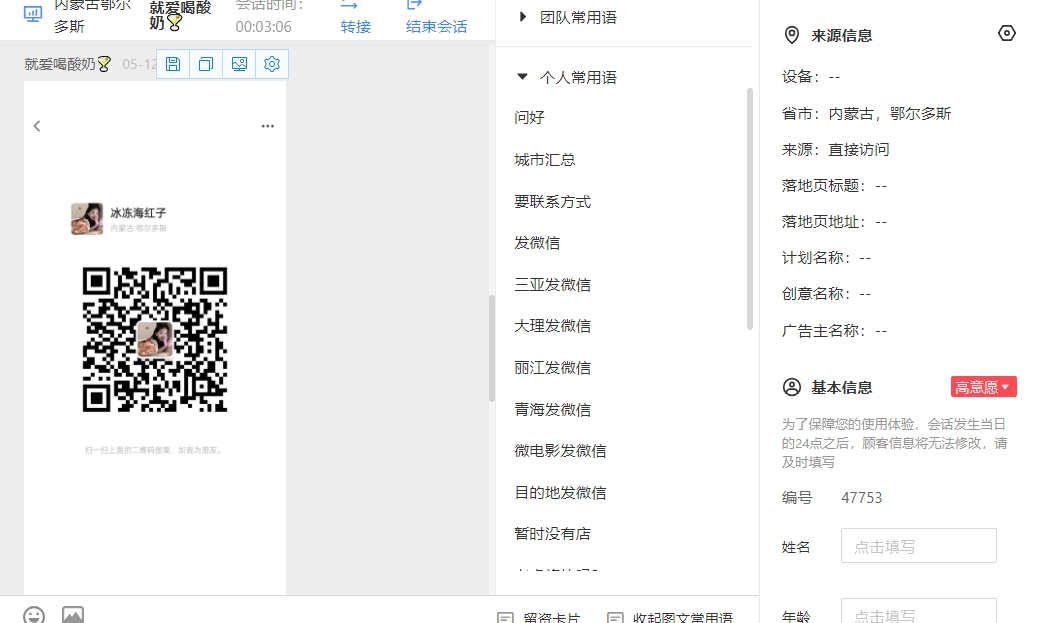Select the 发微信 quick phrase
This screenshot has height=623, width=1039.
(x=537, y=243)
